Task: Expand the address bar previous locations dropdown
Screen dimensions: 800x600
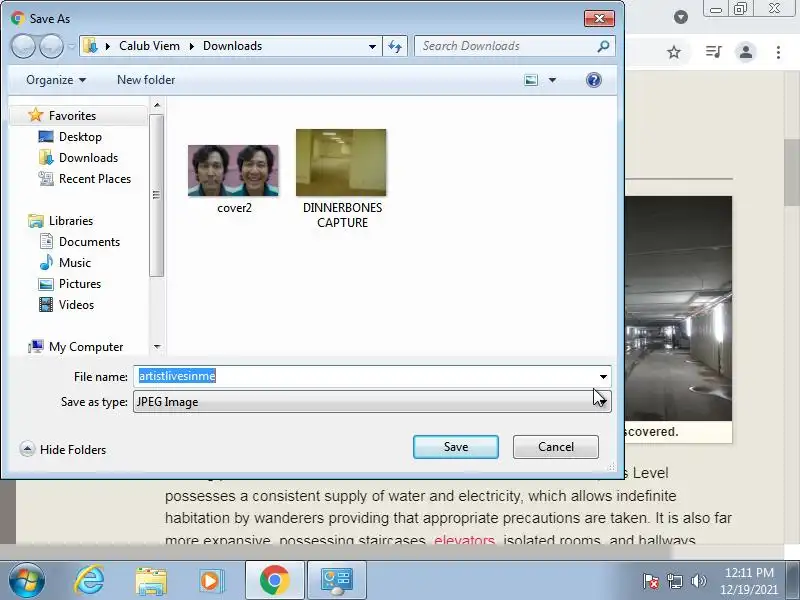Action: click(x=372, y=46)
